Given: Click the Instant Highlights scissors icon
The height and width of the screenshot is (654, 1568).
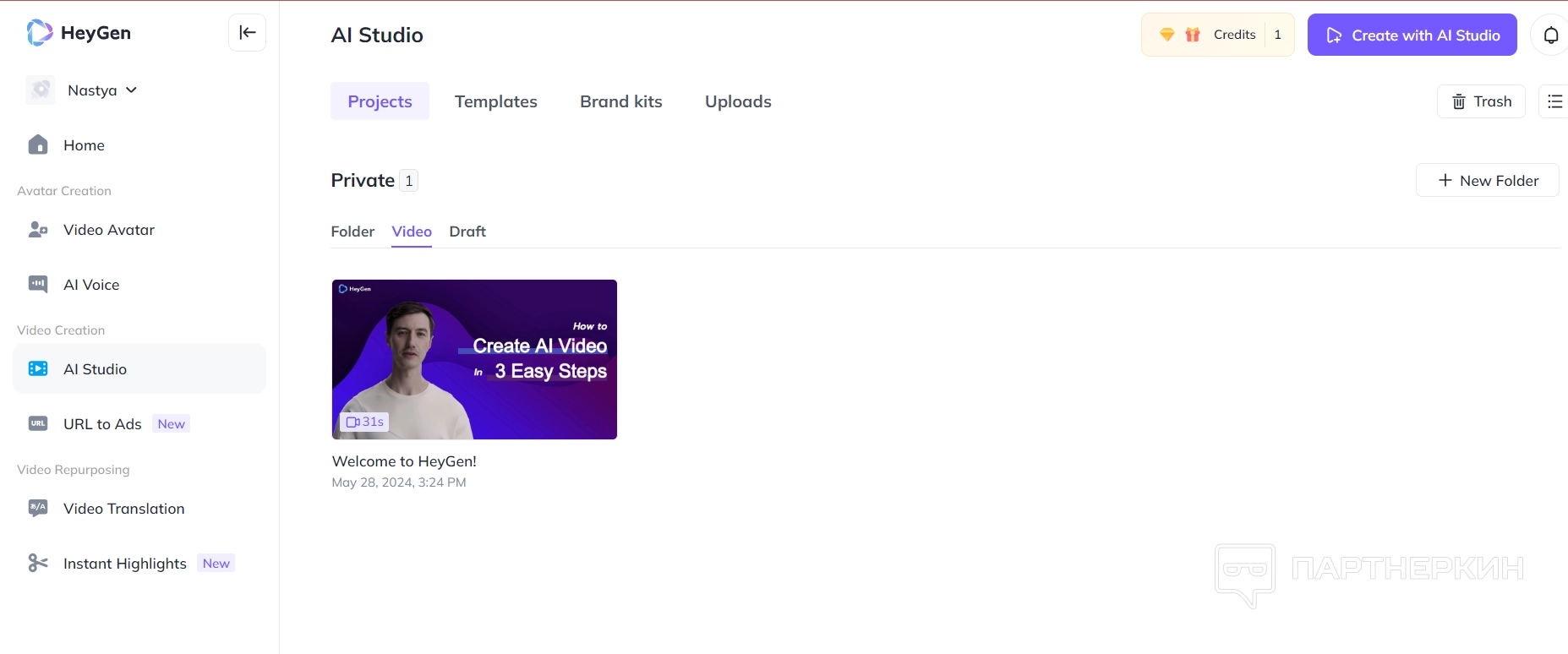Looking at the screenshot, I should tap(38, 564).
